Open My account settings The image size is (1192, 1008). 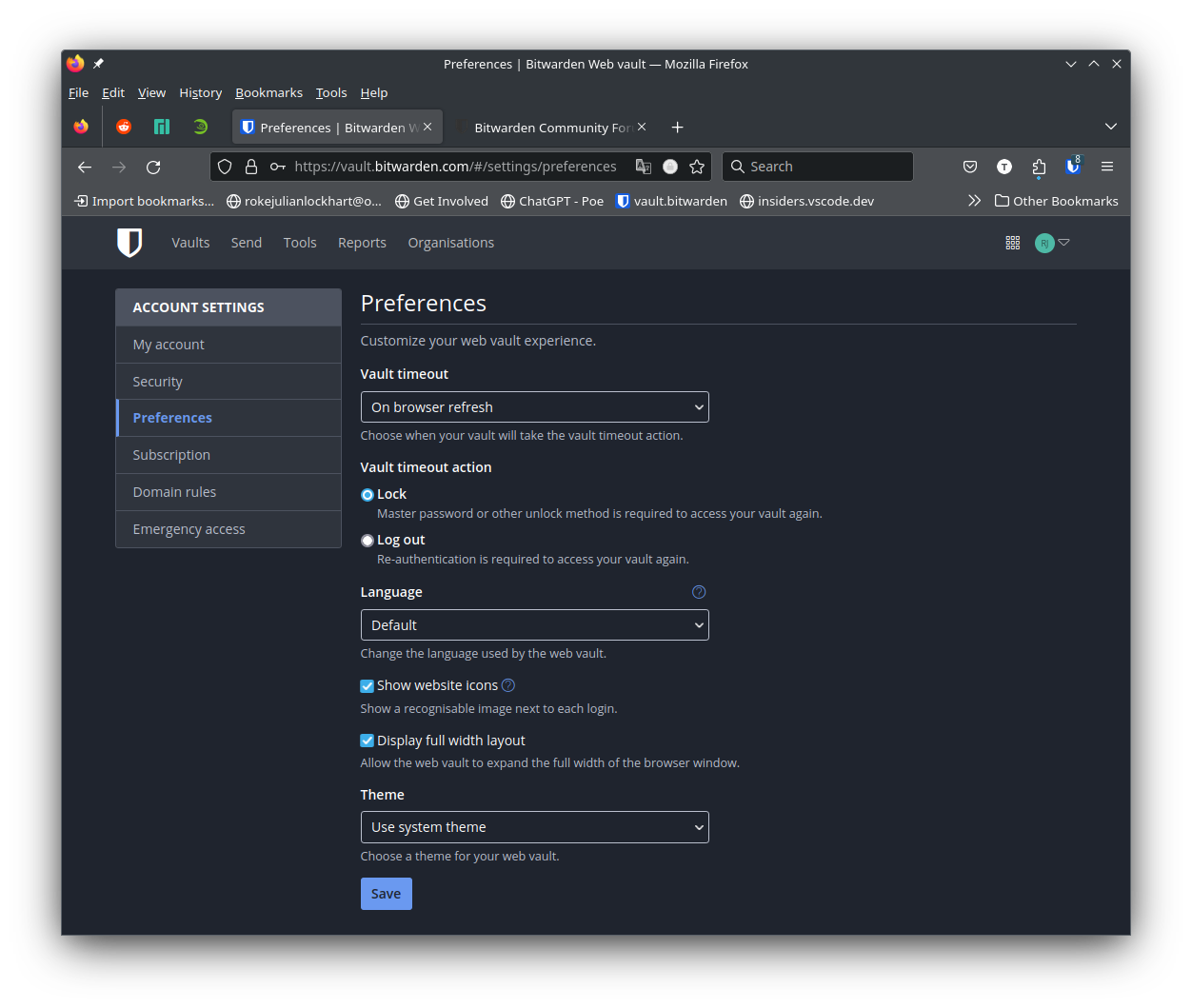[228, 345]
